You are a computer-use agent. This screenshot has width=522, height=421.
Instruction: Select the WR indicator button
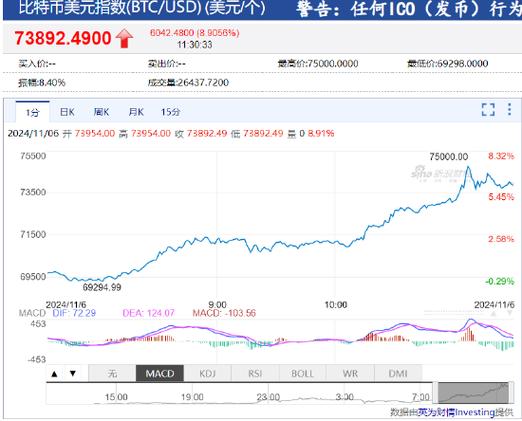(350, 373)
